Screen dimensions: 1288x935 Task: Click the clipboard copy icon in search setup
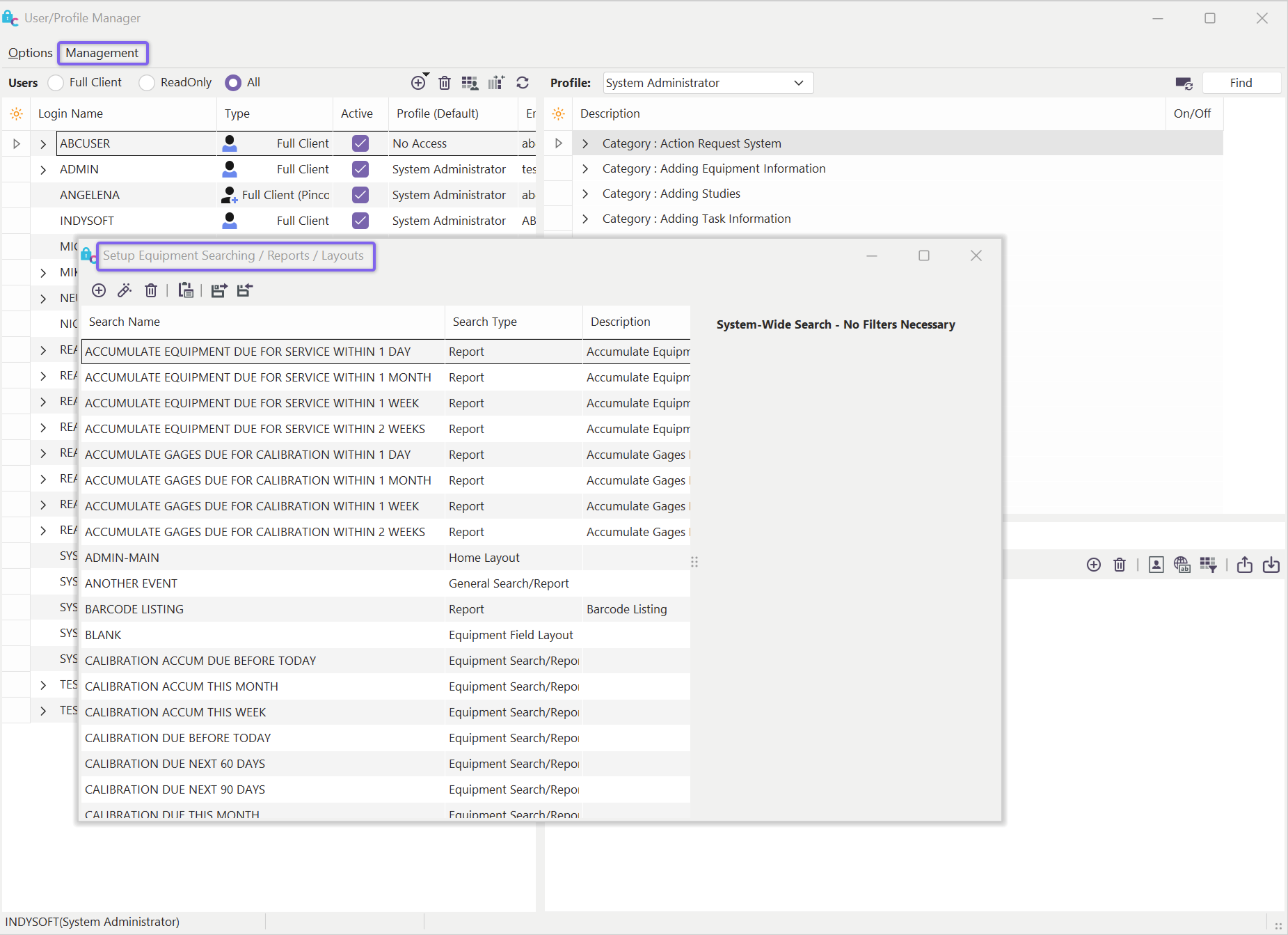185,290
